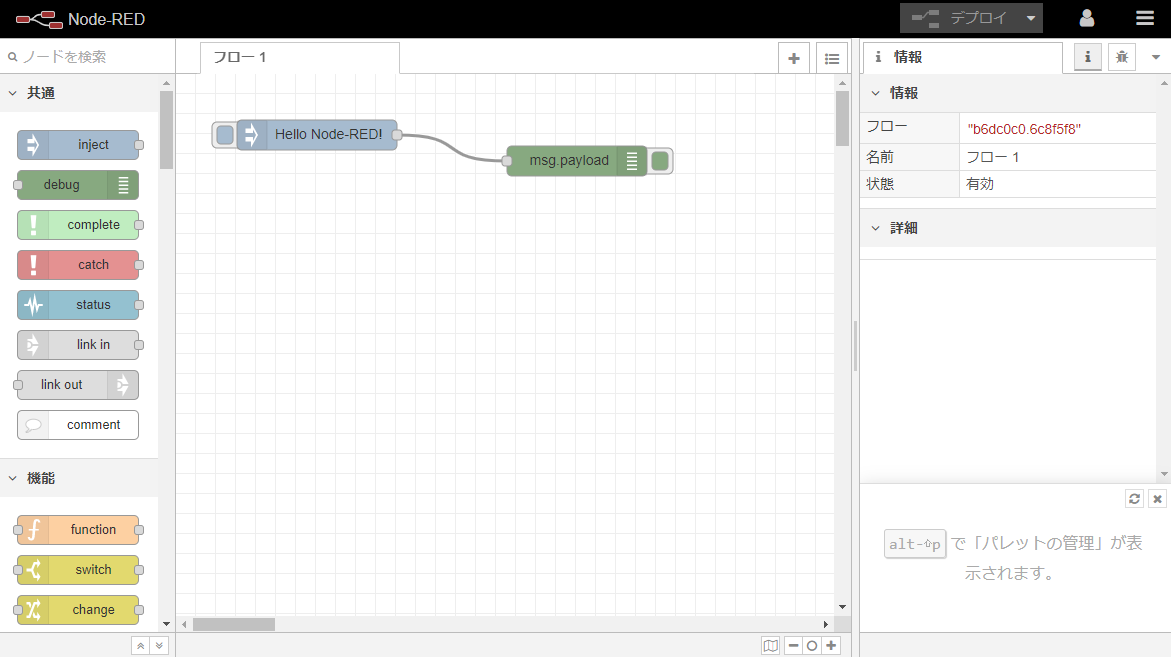
Task: Select the comment node in palette
Action: [78, 425]
